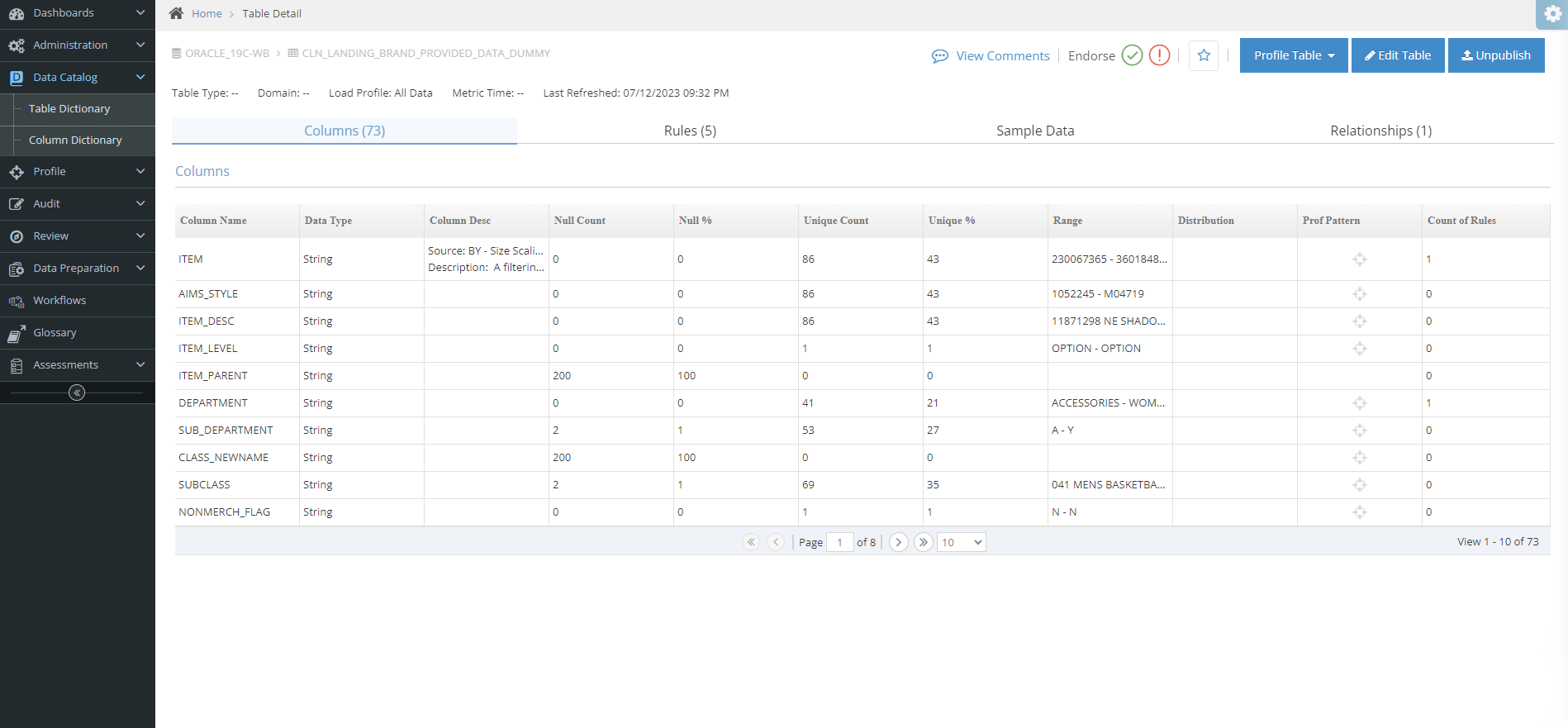This screenshot has width=1568, height=728.
Task: Click the Edit Table button
Action: [1398, 55]
